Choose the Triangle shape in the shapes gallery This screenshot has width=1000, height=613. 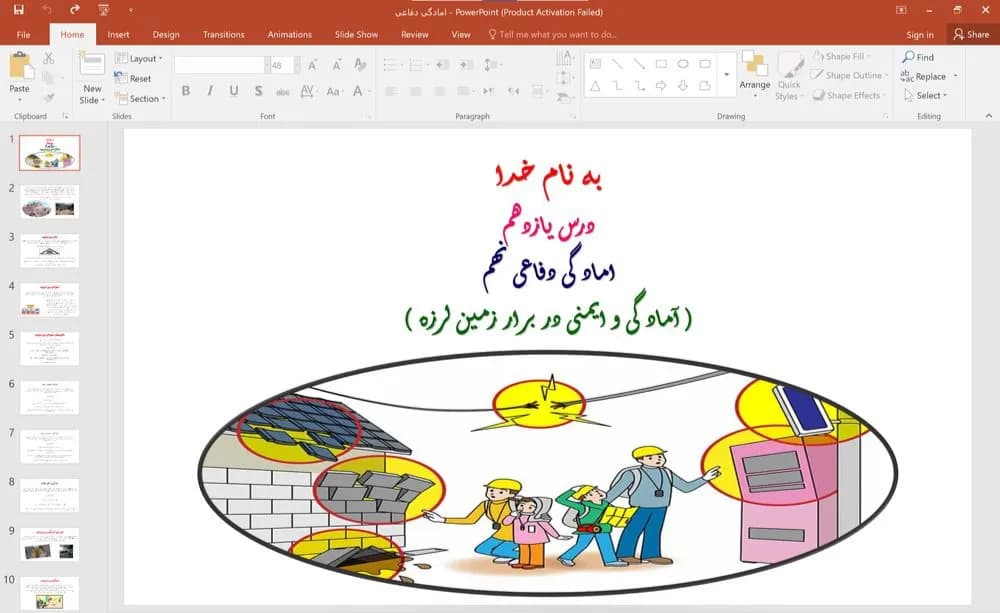pos(595,85)
